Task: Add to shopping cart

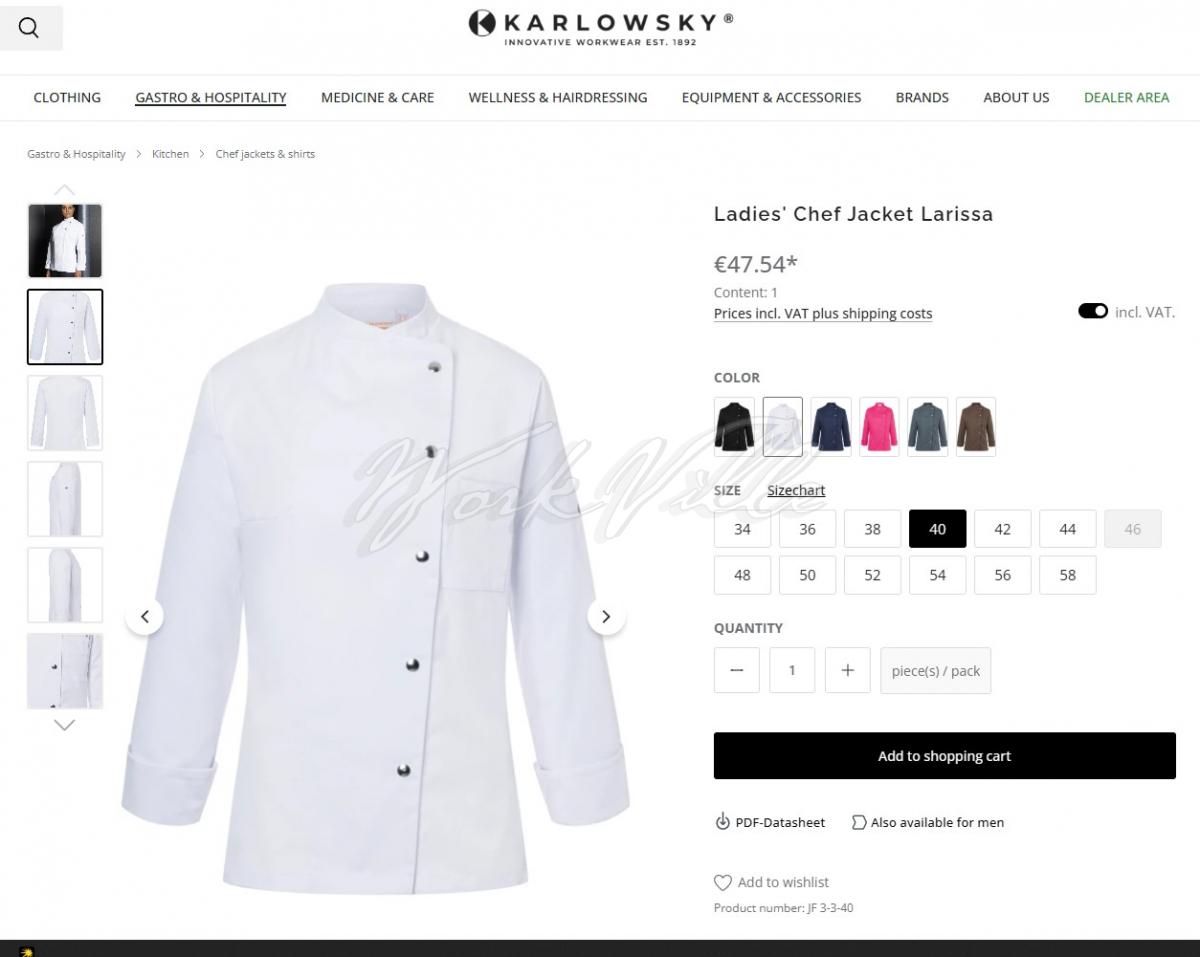Action: coord(945,756)
